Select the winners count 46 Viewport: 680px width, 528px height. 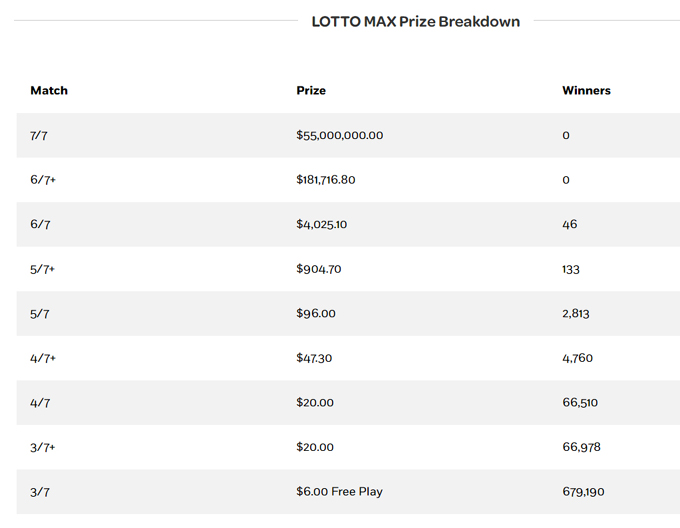tap(570, 224)
